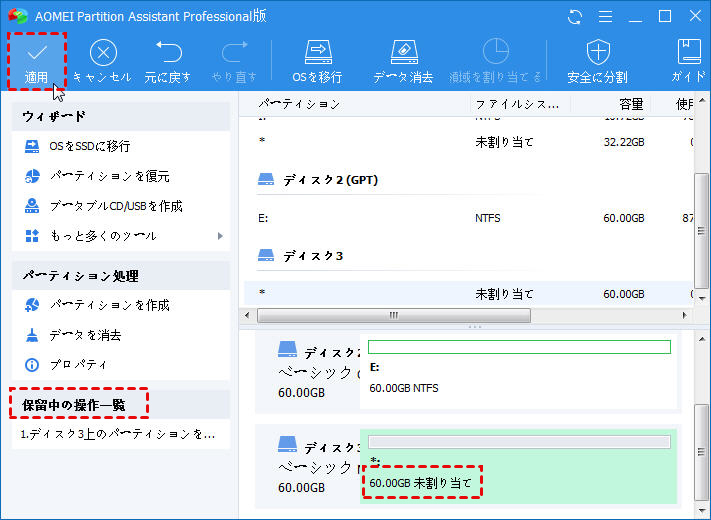Click the ウィザード section header
Viewport: 711px width, 520px height.
122,117
